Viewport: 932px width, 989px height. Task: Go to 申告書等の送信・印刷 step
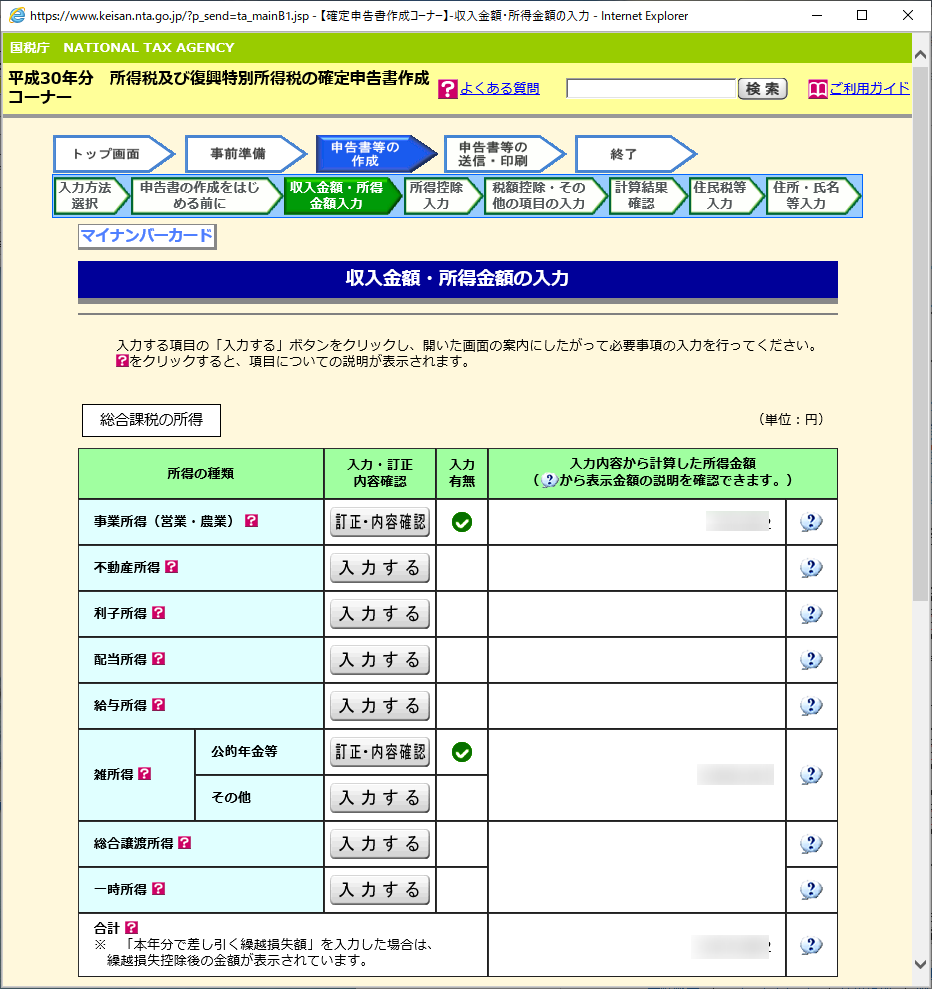[x=504, y=154]
